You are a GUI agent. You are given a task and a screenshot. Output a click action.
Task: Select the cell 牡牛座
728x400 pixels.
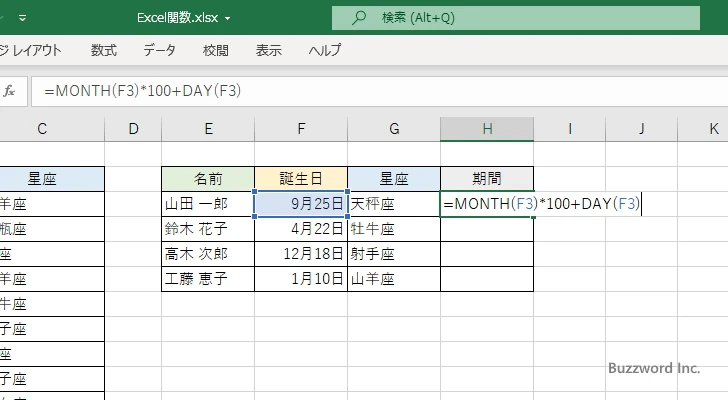(x=394, y=229)
